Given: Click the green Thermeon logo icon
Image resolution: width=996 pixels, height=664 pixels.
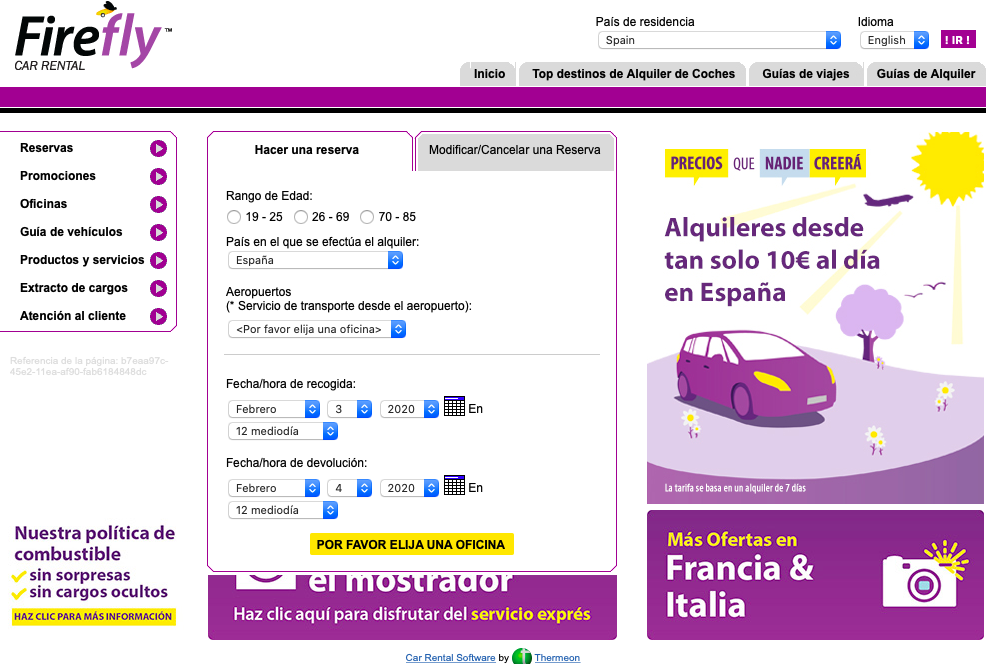Looking at the screenshot, I should (522, 656).
